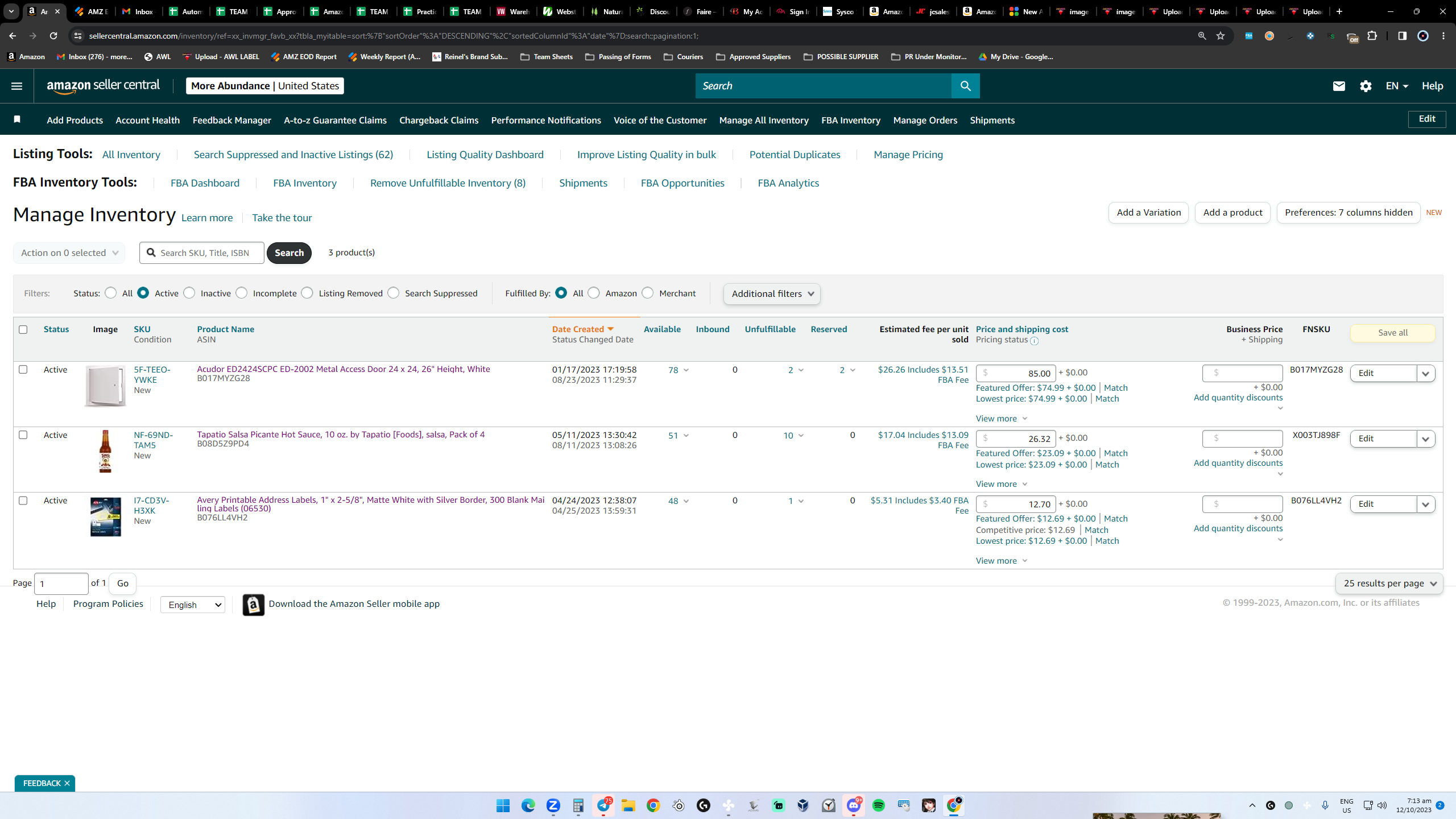Click the Add a product button
The height and width of the screenshot is (819, 1456).
click(x=1232, y=213)
